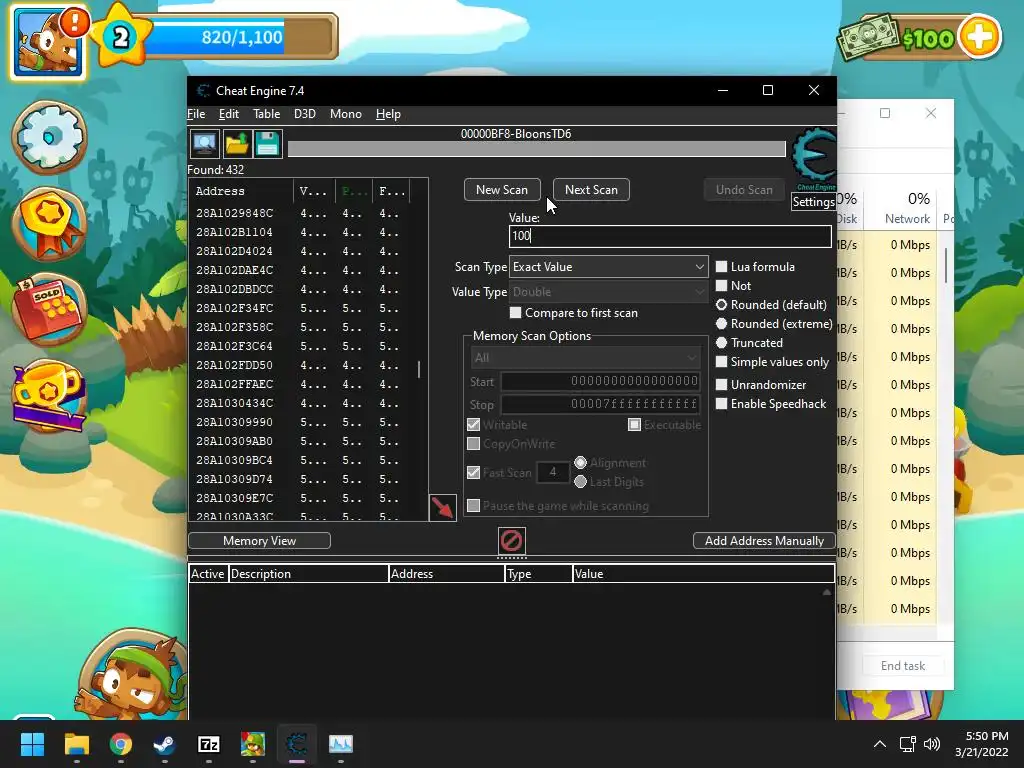Click the Next Scan button
The height and width of the screenshot is (768, 1024).
pos(591,190)
